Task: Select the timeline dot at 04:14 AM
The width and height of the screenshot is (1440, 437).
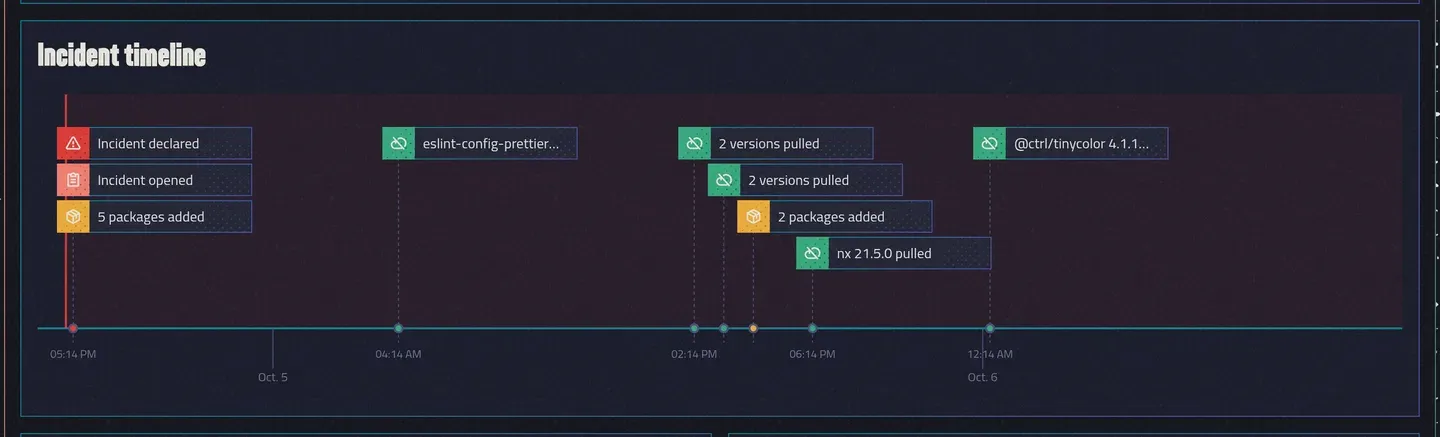Action: click(398, 328)
